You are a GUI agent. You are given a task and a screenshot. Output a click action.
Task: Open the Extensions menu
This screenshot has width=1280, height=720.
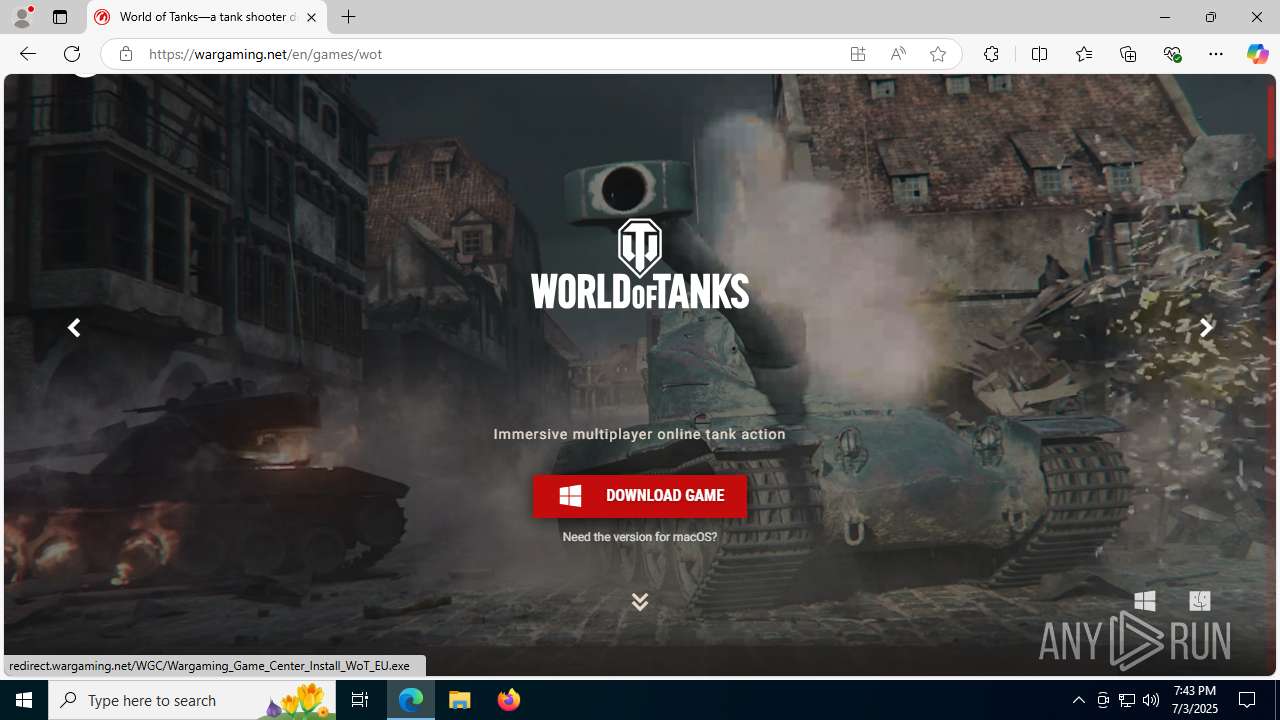tap(991, 54)
